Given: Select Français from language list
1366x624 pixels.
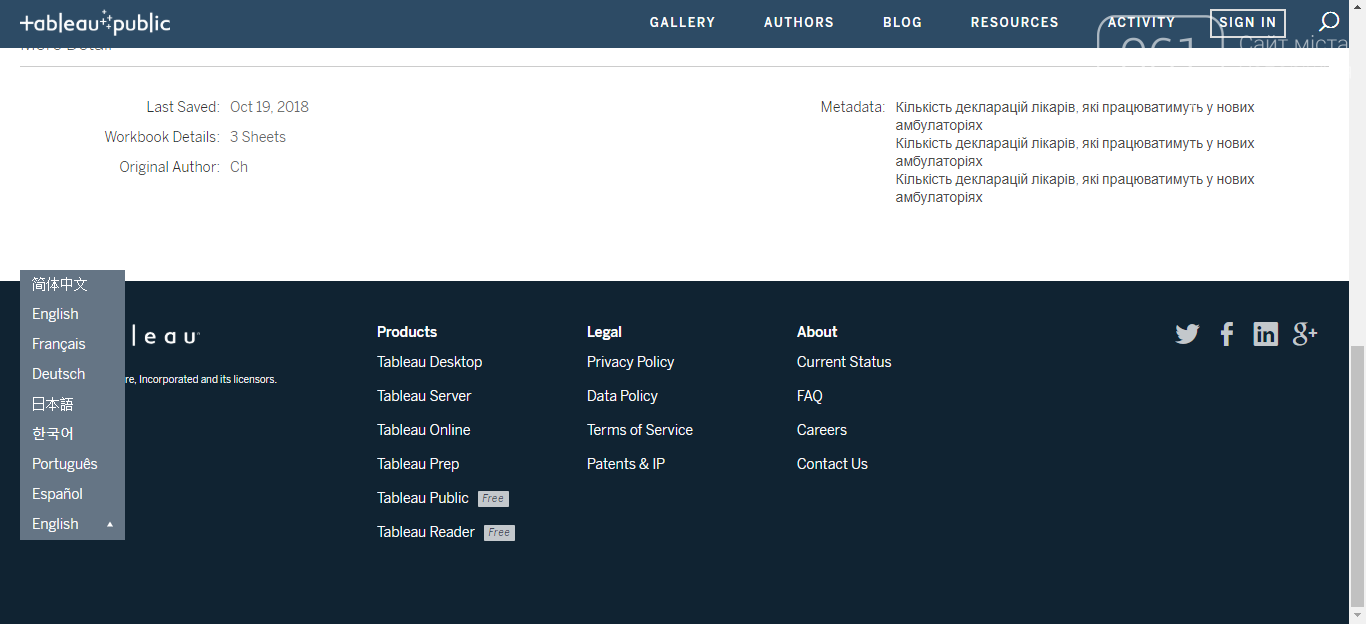Looking at the screenshot, I should pos(59,344).
